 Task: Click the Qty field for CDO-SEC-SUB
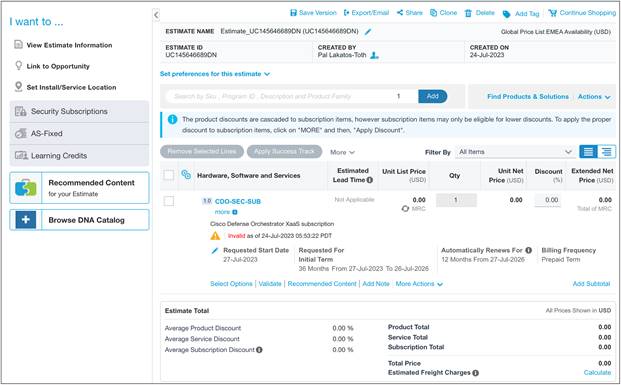pos(456,200)
